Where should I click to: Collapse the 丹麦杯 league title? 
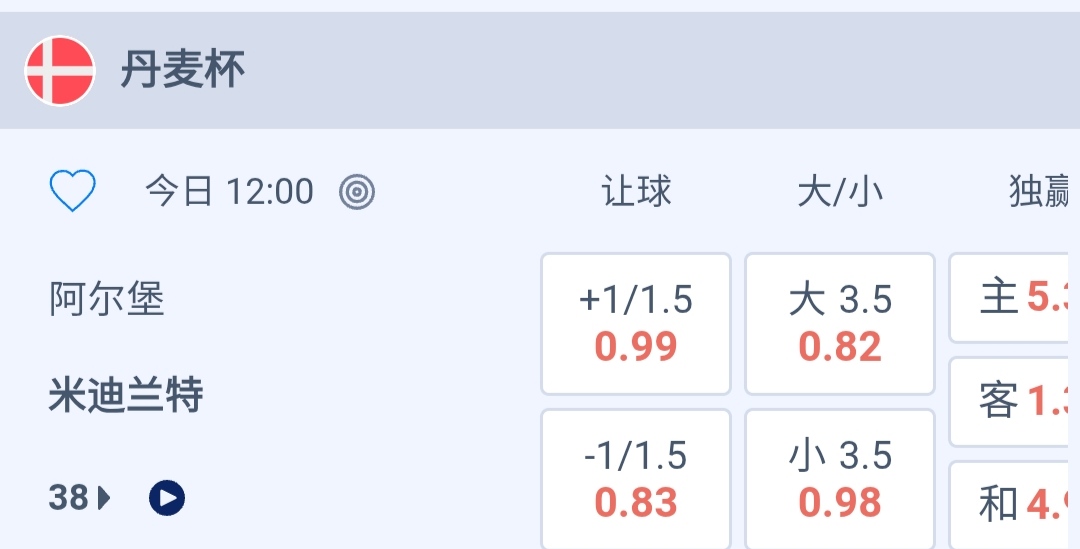coord(183,71)
